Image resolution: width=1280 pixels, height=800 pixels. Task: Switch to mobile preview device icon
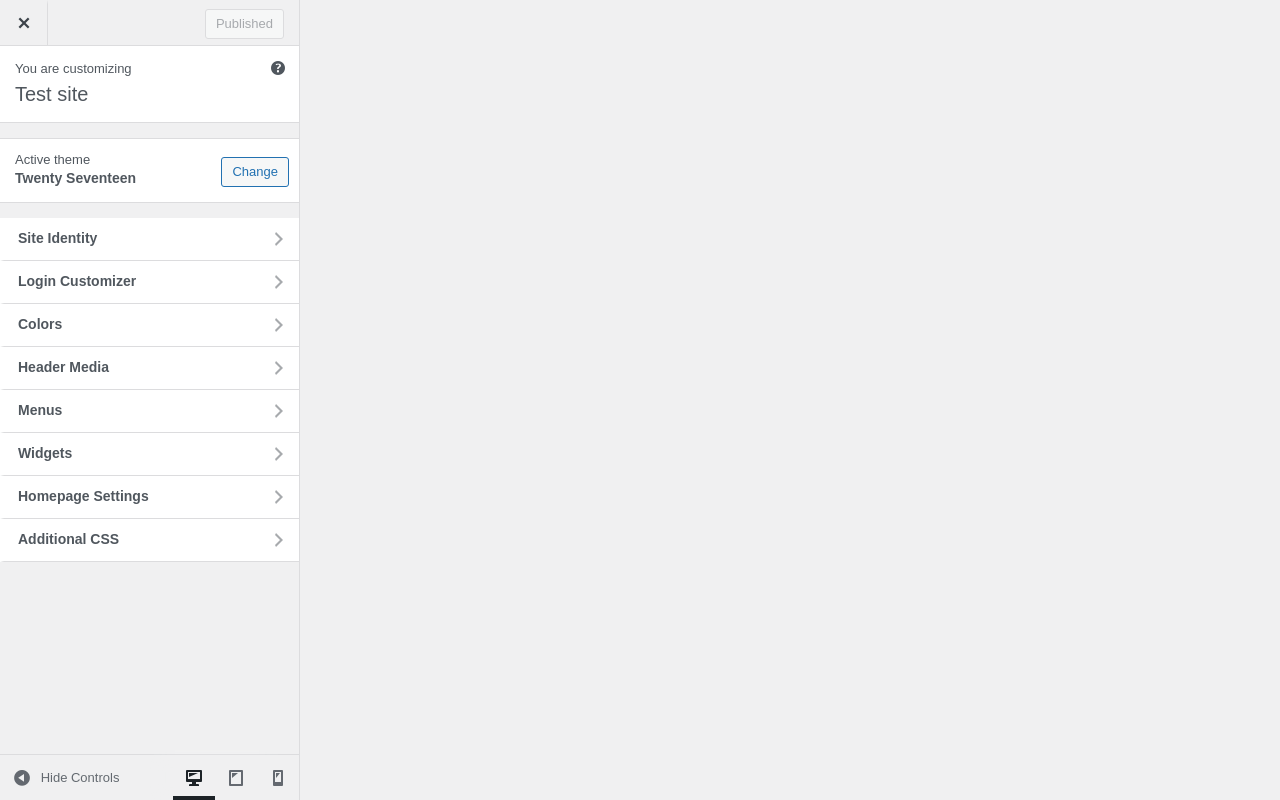[x=278, y=778]
